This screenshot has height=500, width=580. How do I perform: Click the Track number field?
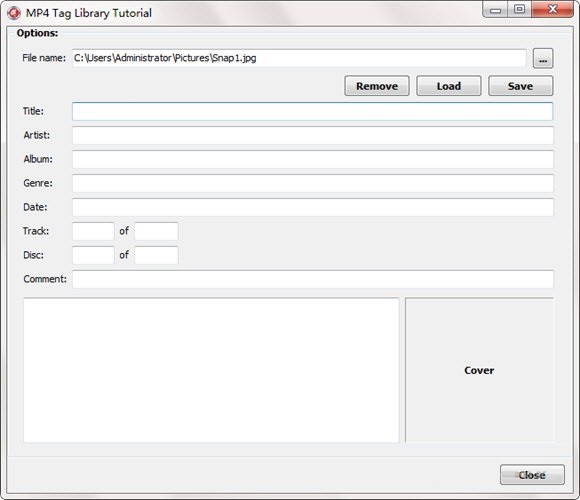(x=93, y=231)
